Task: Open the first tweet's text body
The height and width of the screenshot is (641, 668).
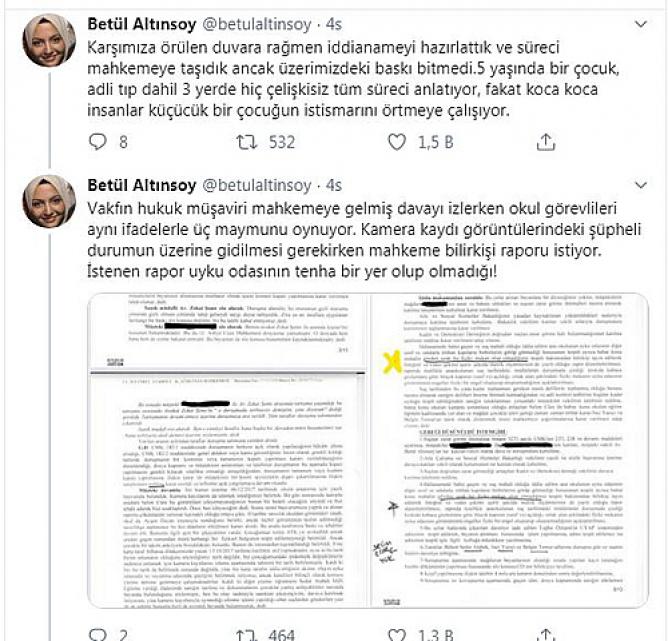Action: 353,79
